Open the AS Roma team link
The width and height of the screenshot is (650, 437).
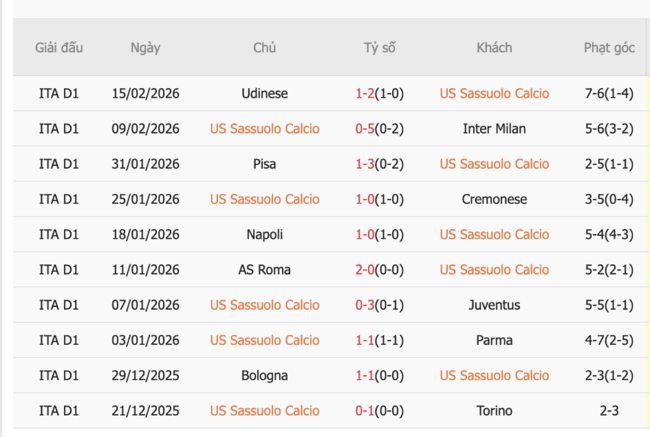click(264, 269)
